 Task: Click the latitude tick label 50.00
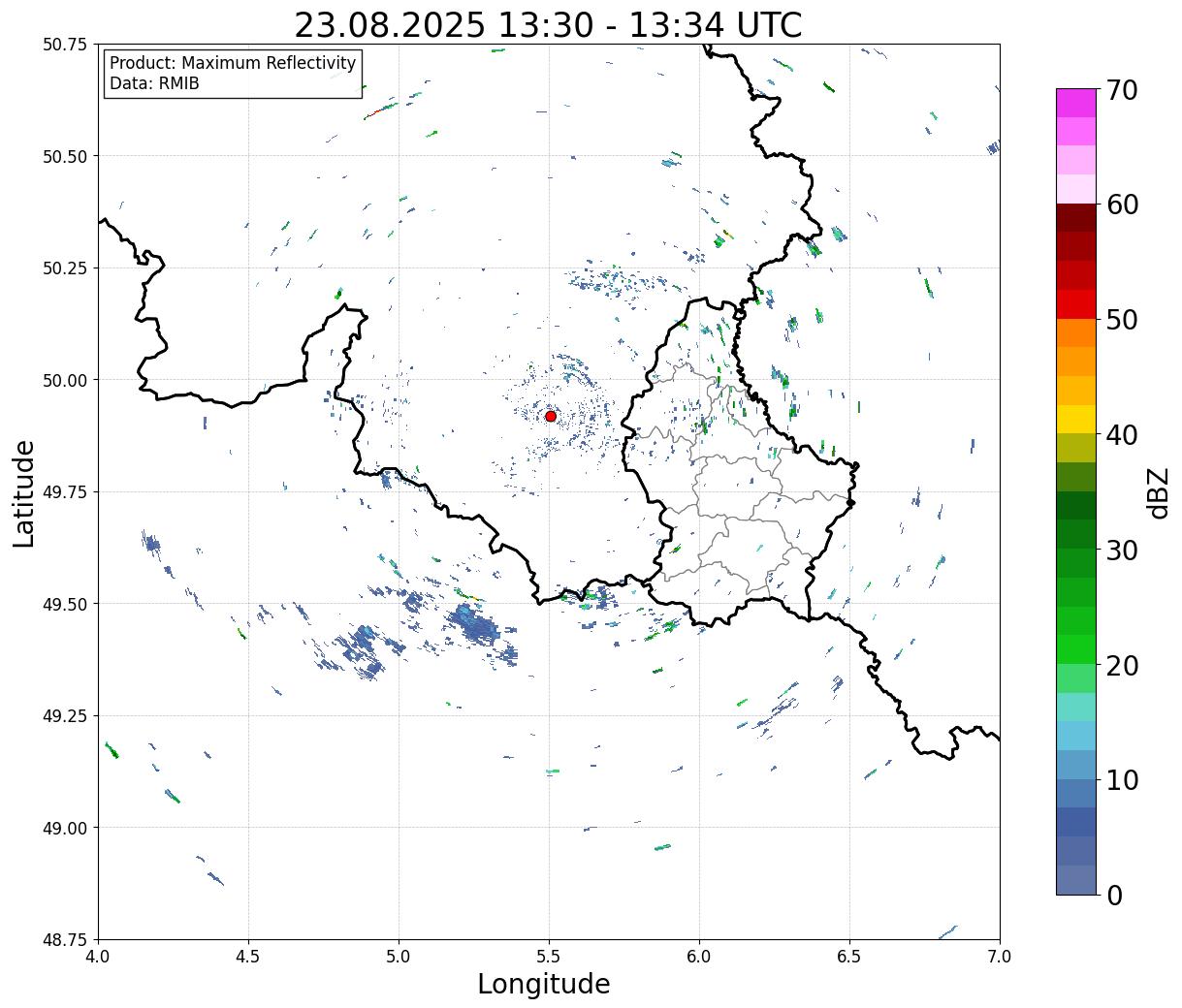(x=65, y=380)
